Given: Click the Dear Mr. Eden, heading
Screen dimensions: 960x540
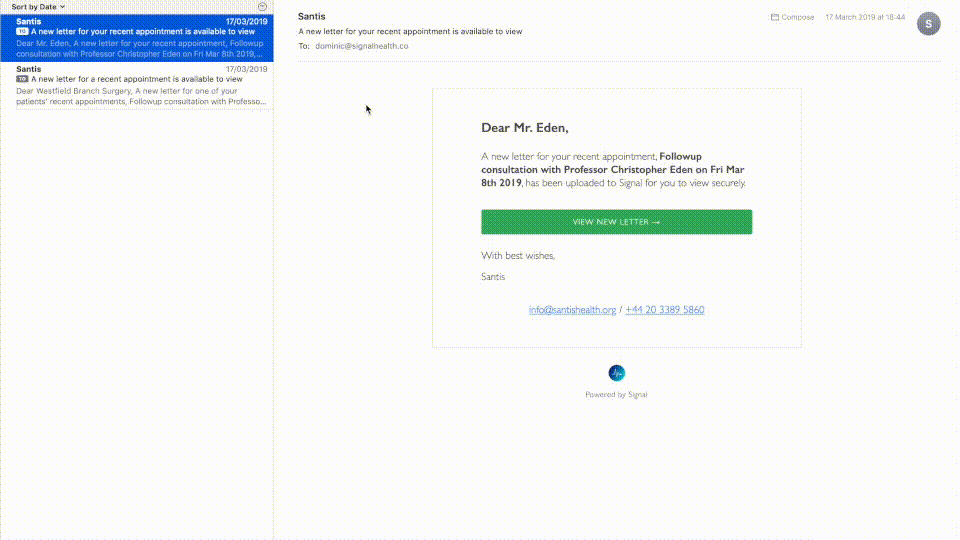Looking at the screenshot, I should click(525, 128).
